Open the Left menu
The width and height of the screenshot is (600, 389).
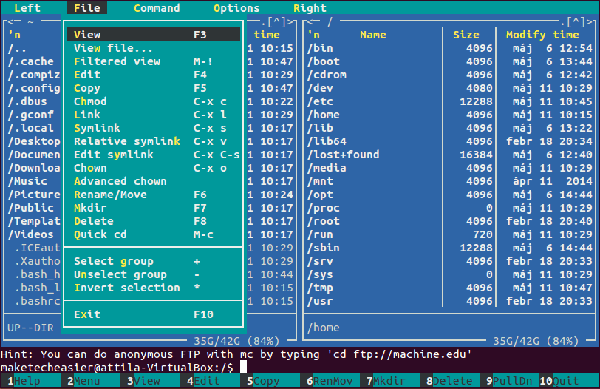(x=27, y=8)
